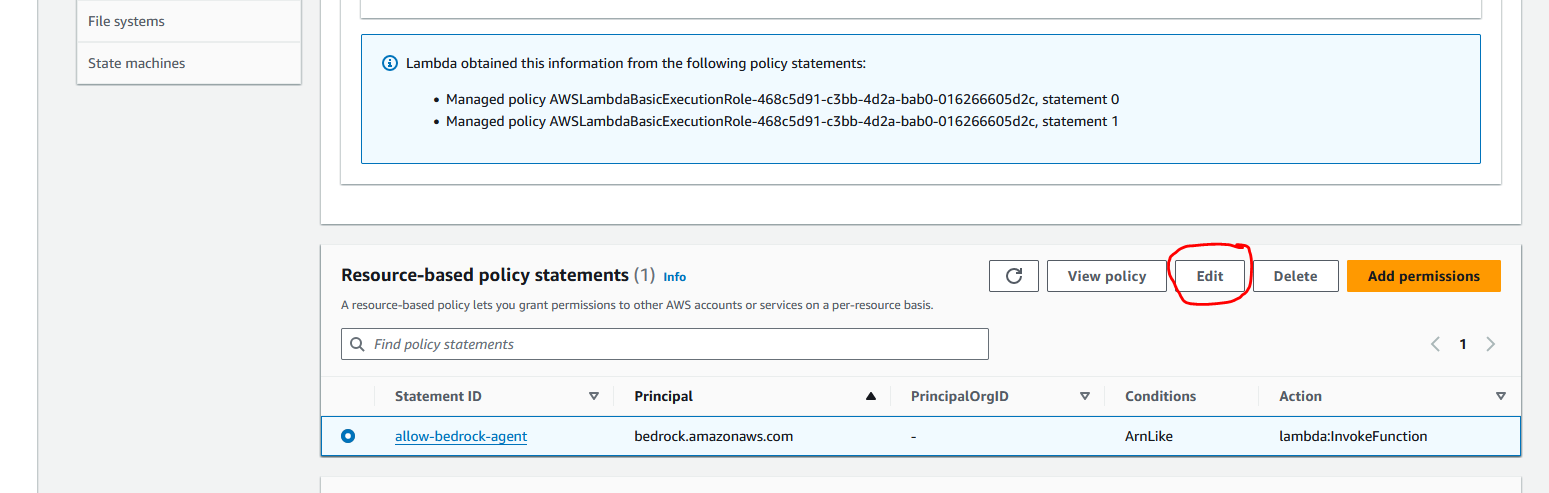Viewport: 1549px width, 493px height.
Task: Click the View policy button
Action: pyautogui.click(x=1106, y=276)
